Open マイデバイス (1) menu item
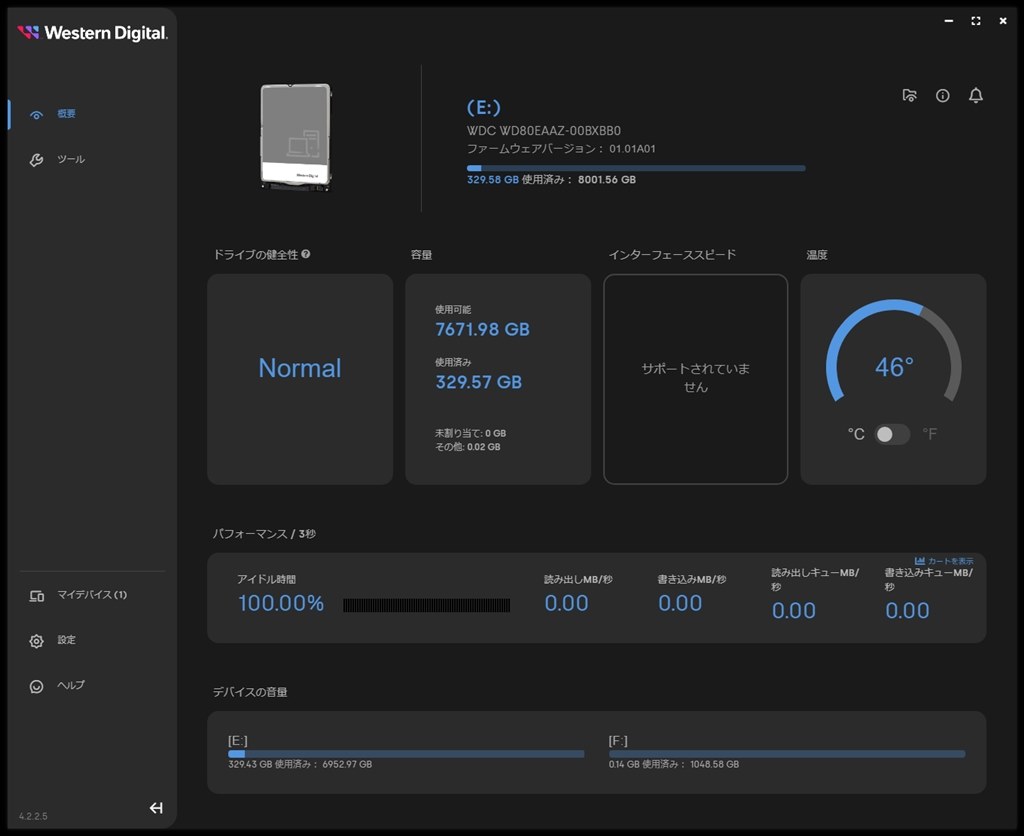 pos(92,594)
